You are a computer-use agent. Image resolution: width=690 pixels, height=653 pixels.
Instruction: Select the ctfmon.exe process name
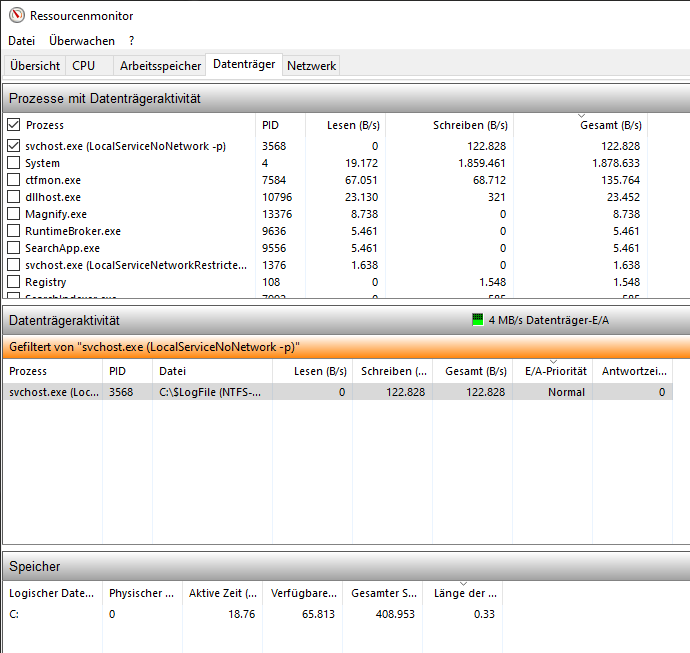(53, 180)
